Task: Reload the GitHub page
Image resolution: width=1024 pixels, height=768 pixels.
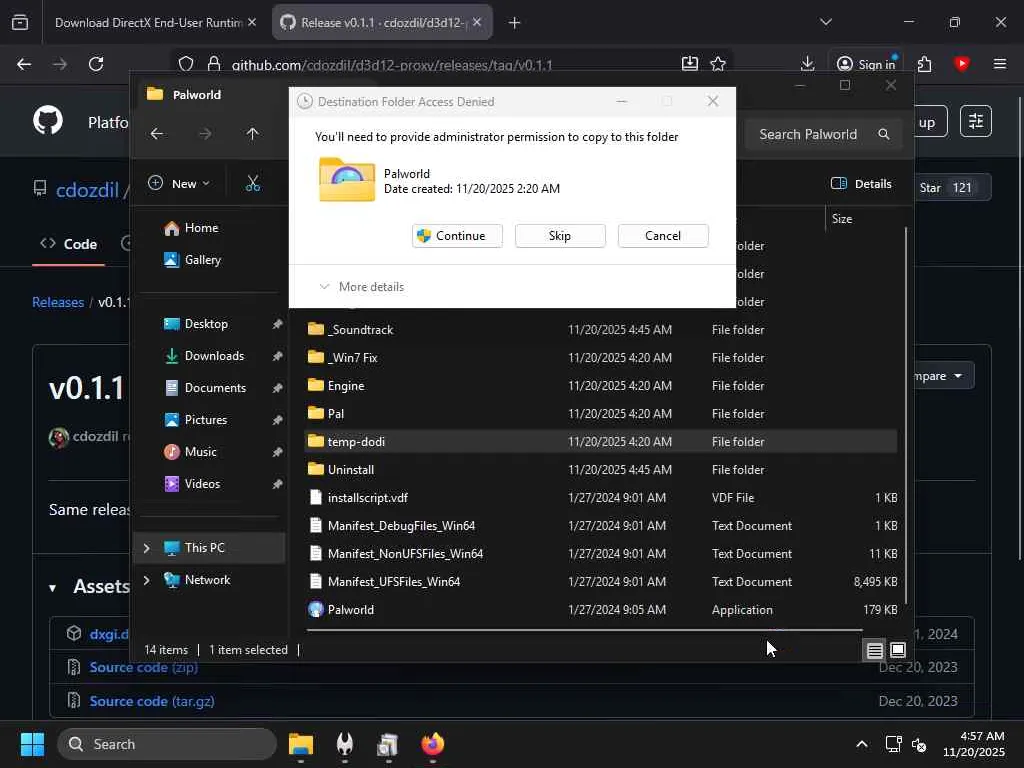Action: point(96,64)
